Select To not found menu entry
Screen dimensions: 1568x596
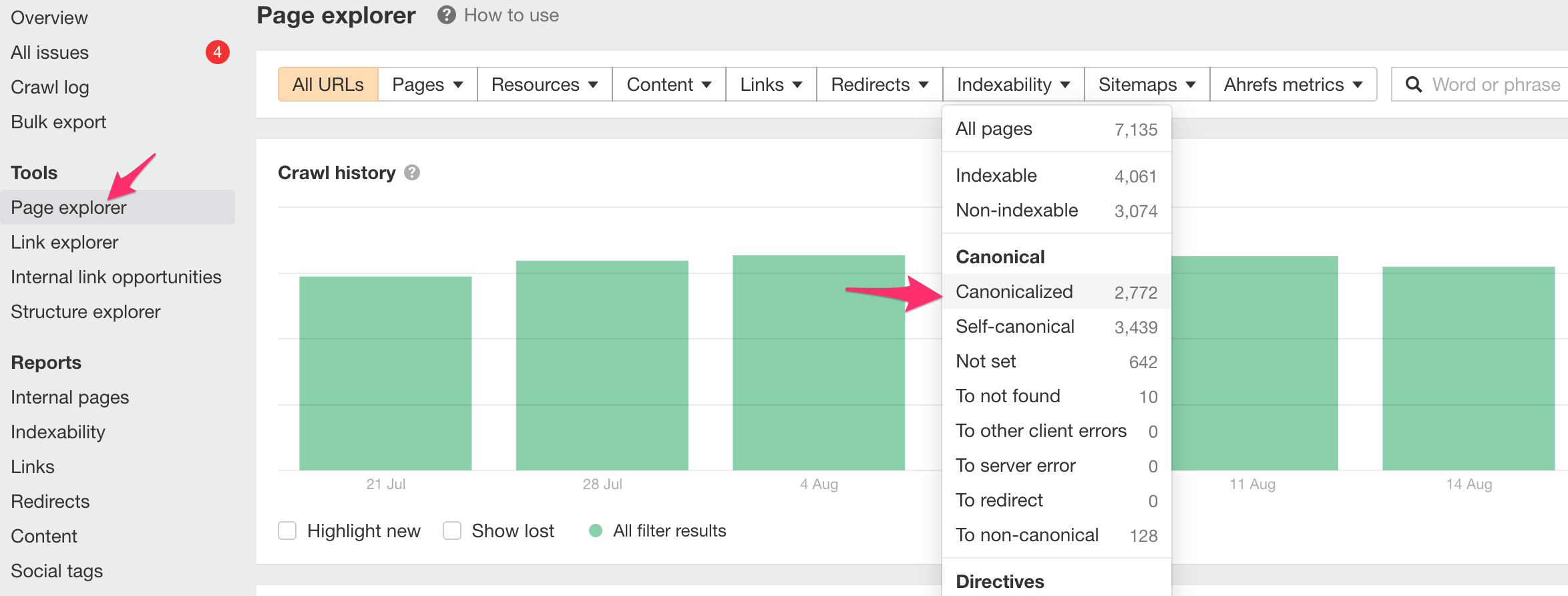click(x=1056, y=396)
